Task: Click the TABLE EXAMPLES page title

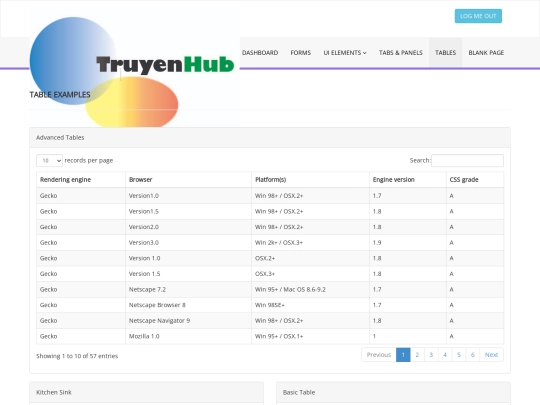Action: pyautogui.click(x=60, y=95)
